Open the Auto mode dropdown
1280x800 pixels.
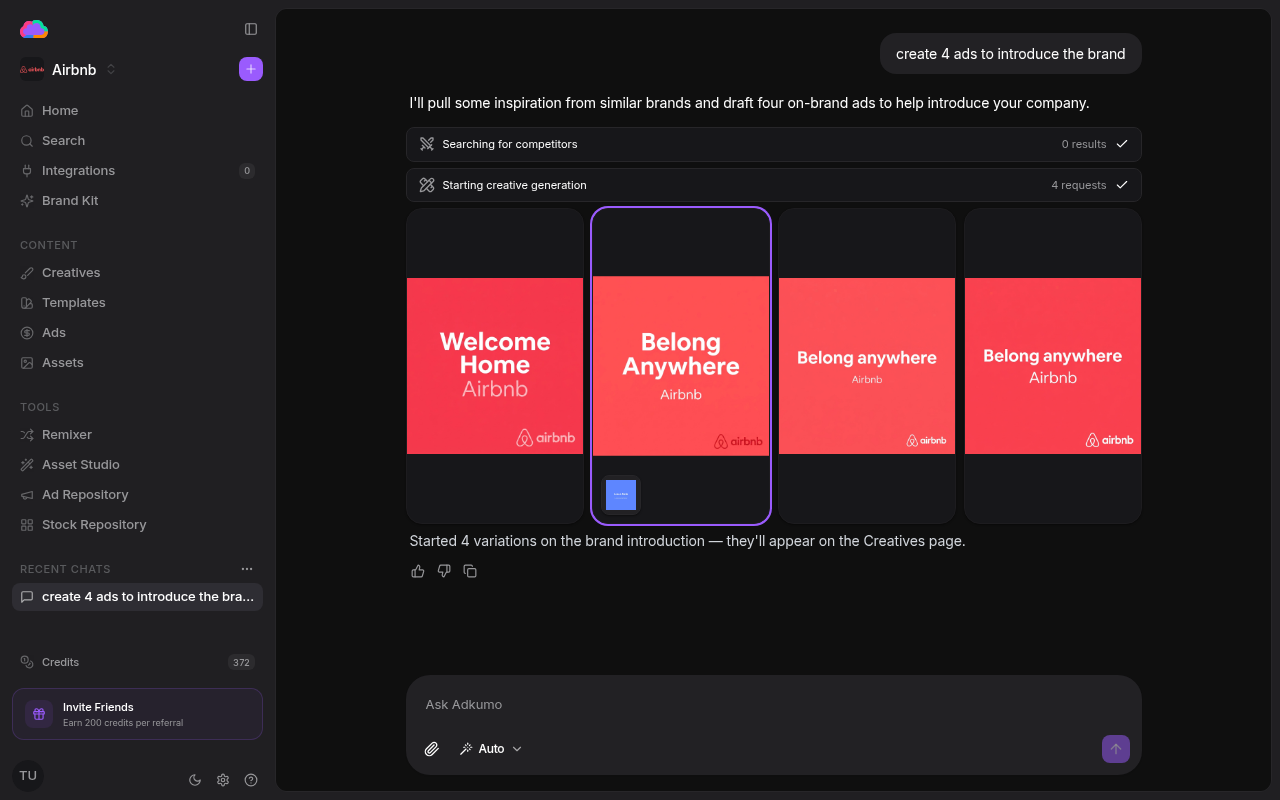click(x=490, y=749)
